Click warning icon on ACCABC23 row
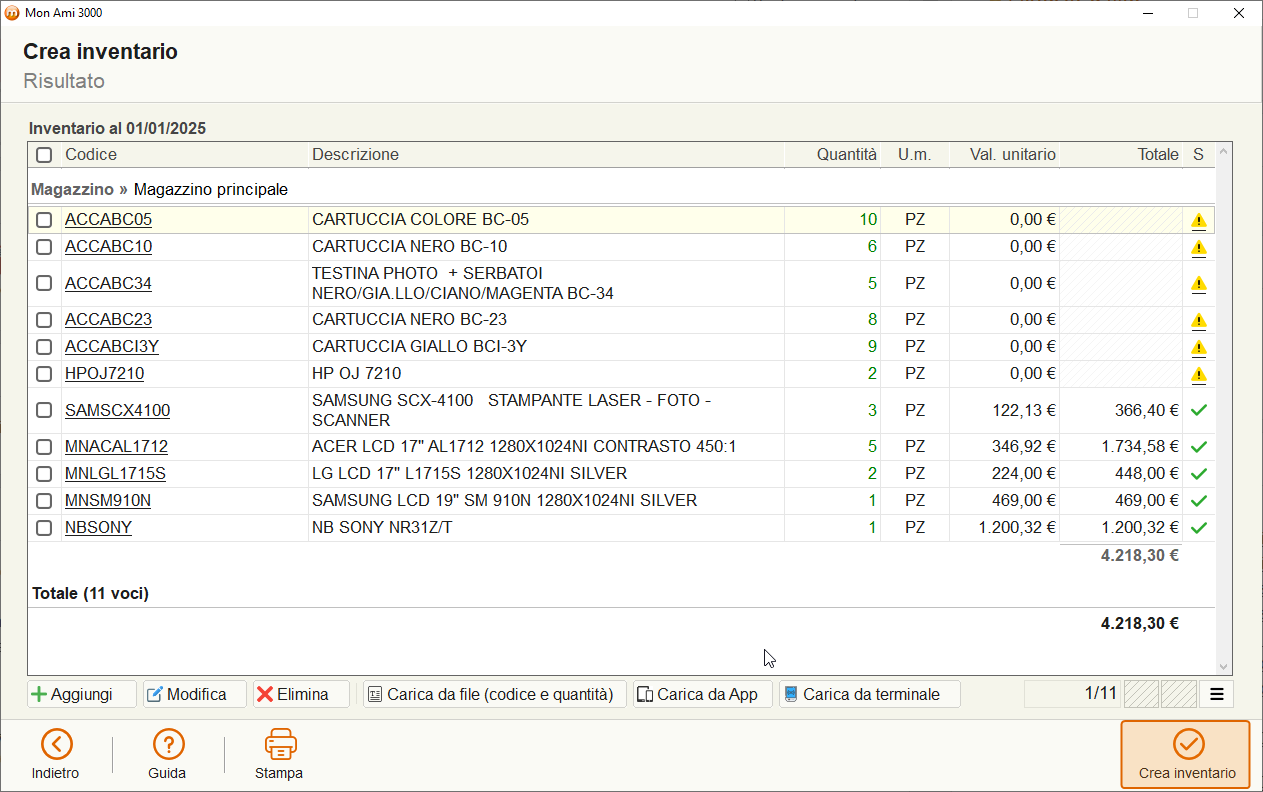 pos(1198,320)
